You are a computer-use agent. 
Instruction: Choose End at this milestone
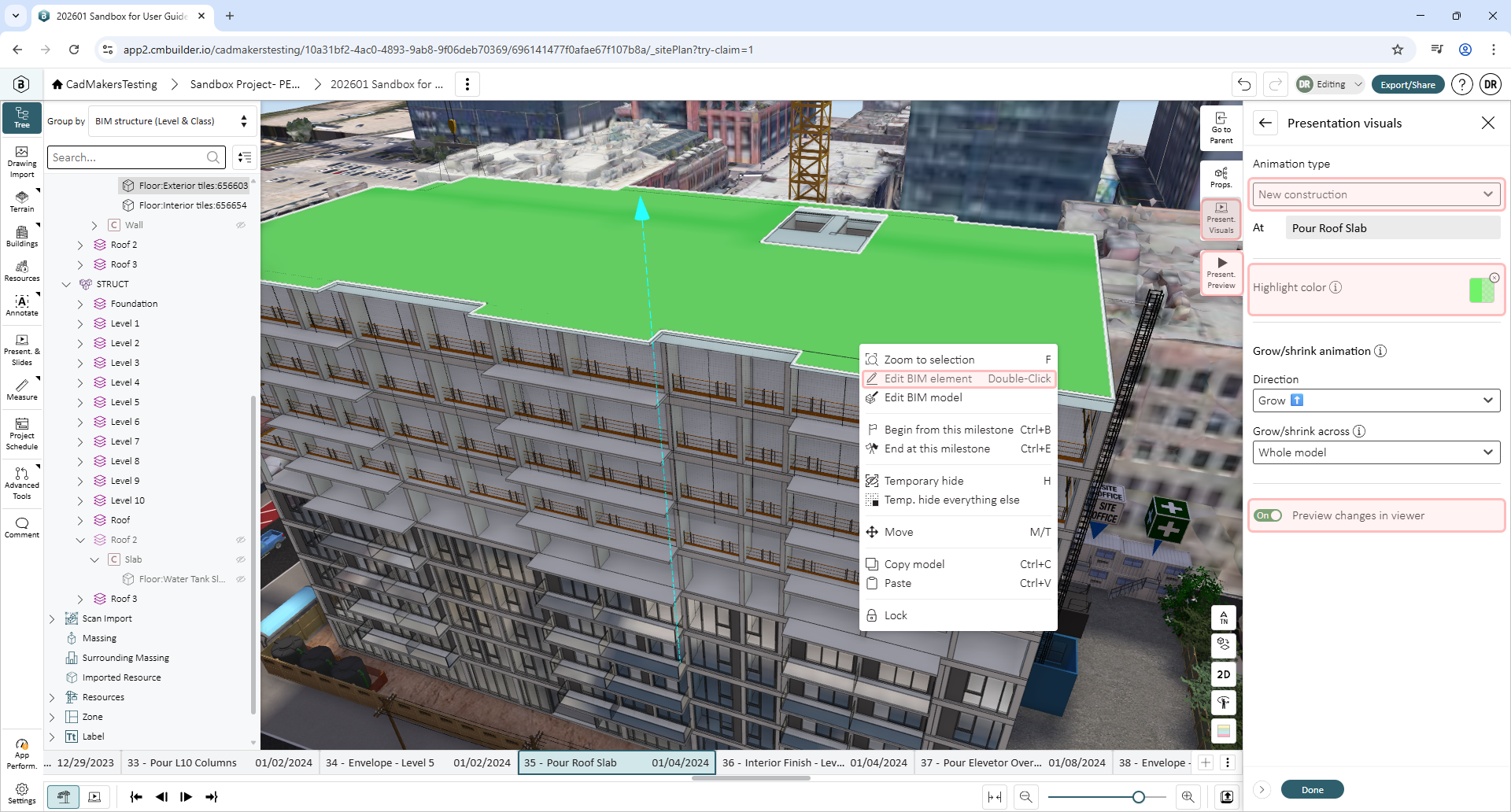[959, 448]
